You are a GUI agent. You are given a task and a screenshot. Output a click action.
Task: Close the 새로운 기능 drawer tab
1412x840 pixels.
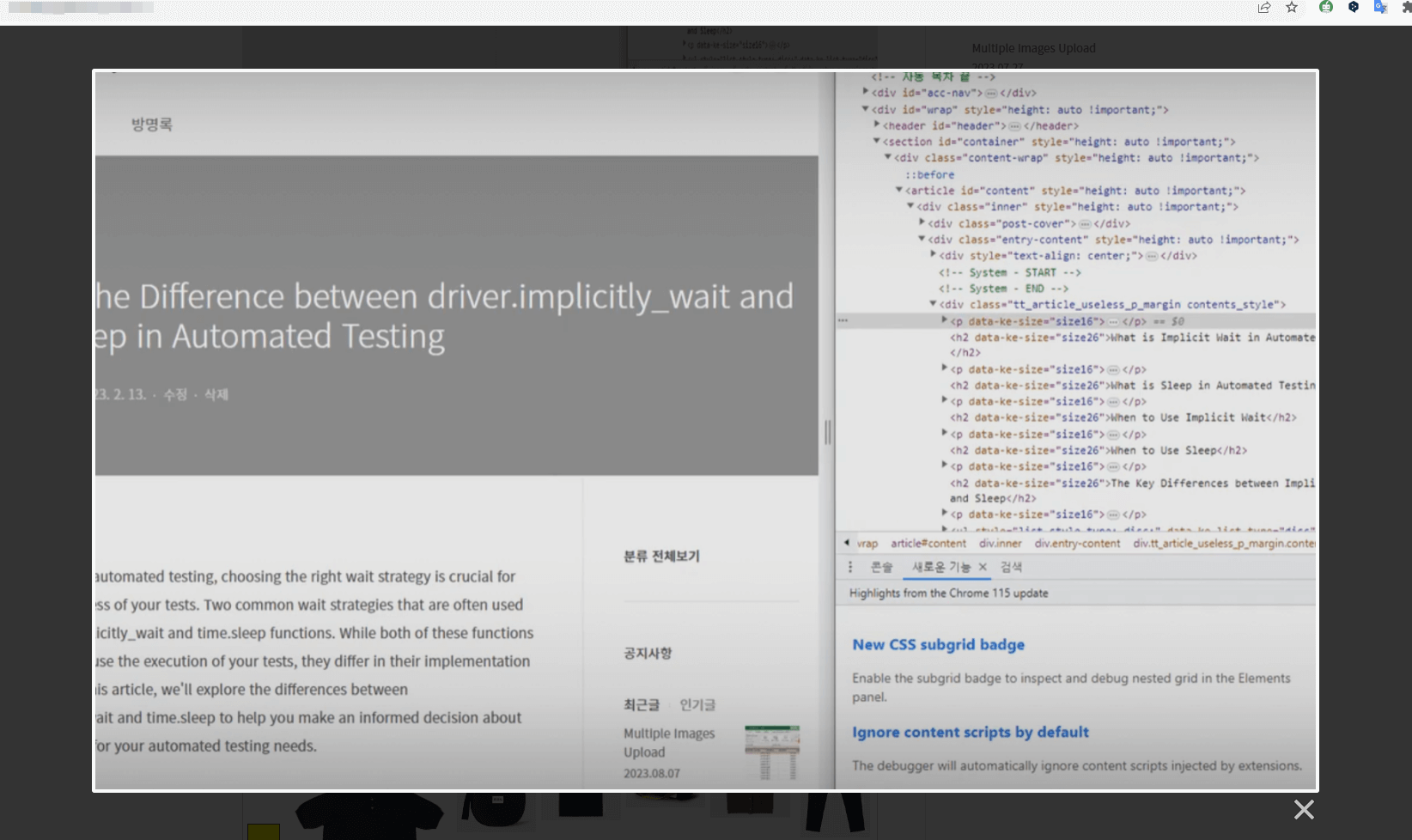[983, 567]
